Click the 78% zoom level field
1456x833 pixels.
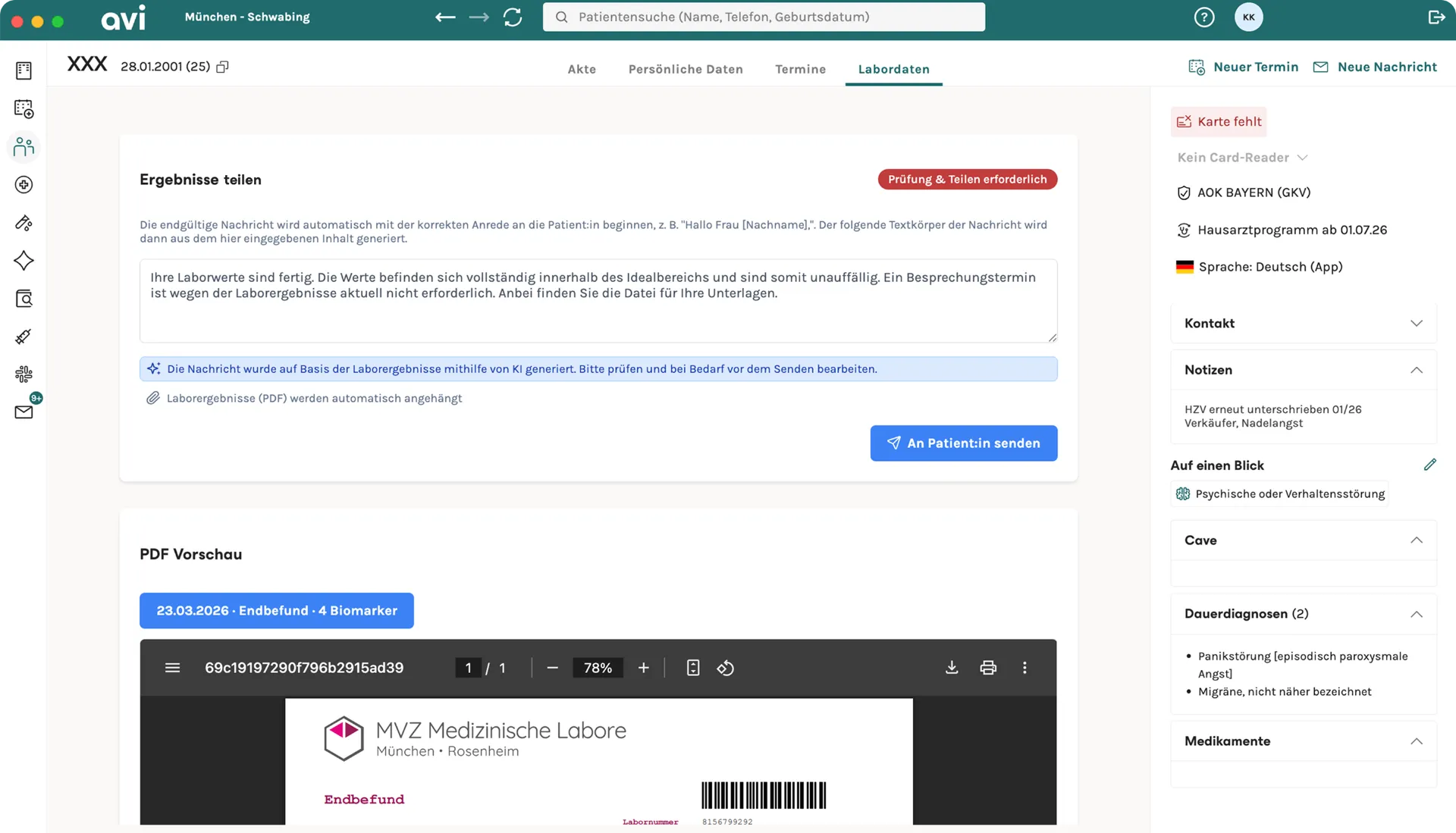pos(598,668)
